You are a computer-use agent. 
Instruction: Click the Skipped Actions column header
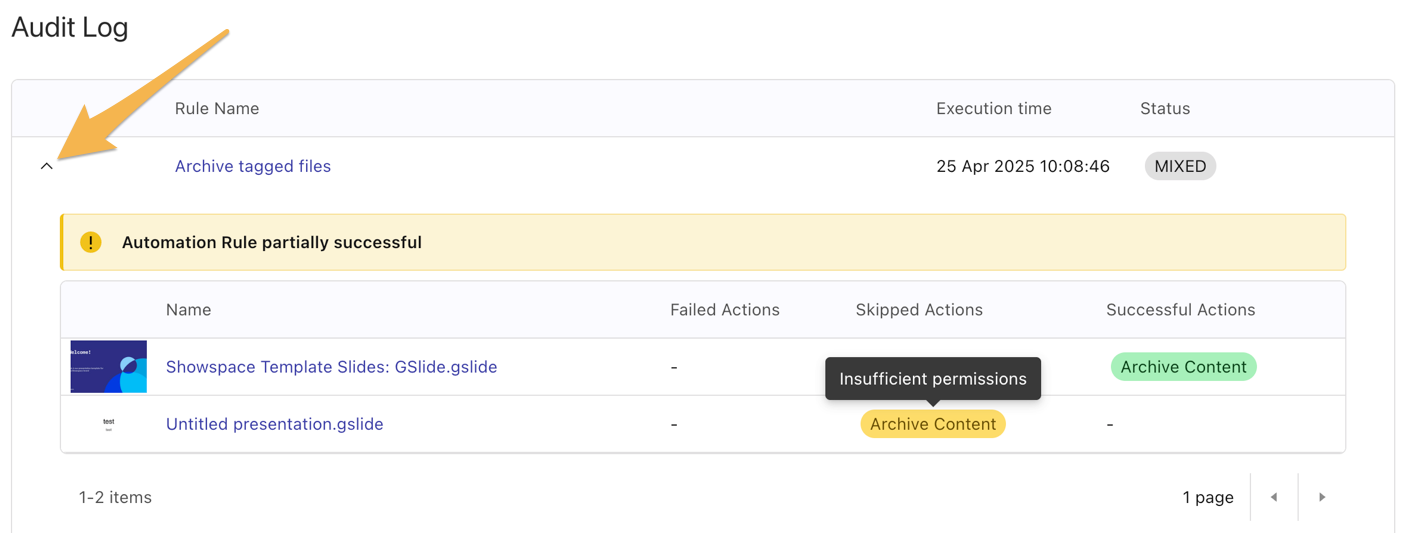[919, 310]
